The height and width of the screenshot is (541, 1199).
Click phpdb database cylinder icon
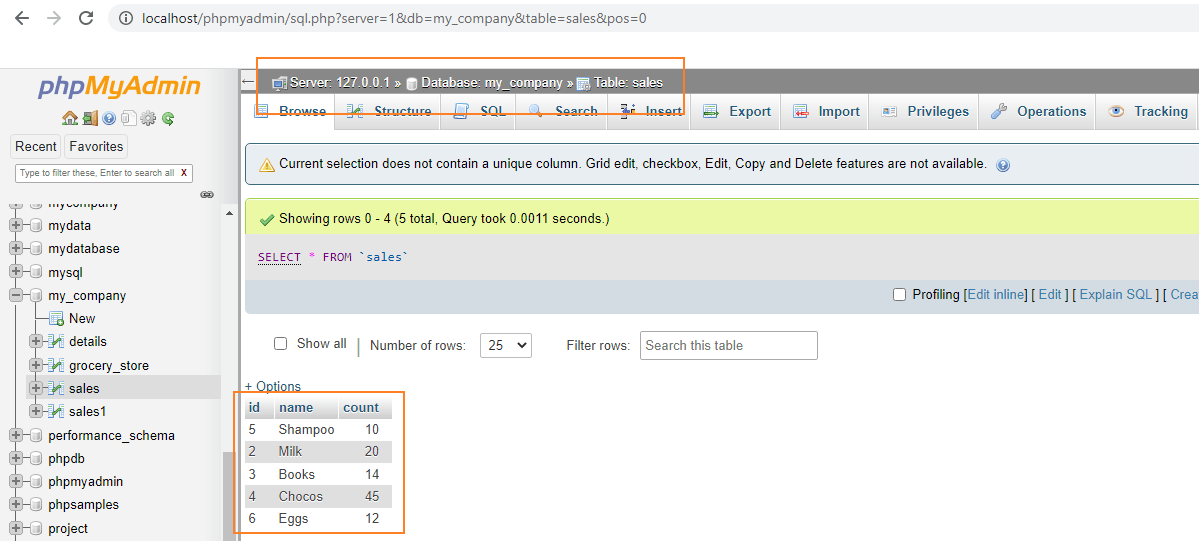pos(35,458)
